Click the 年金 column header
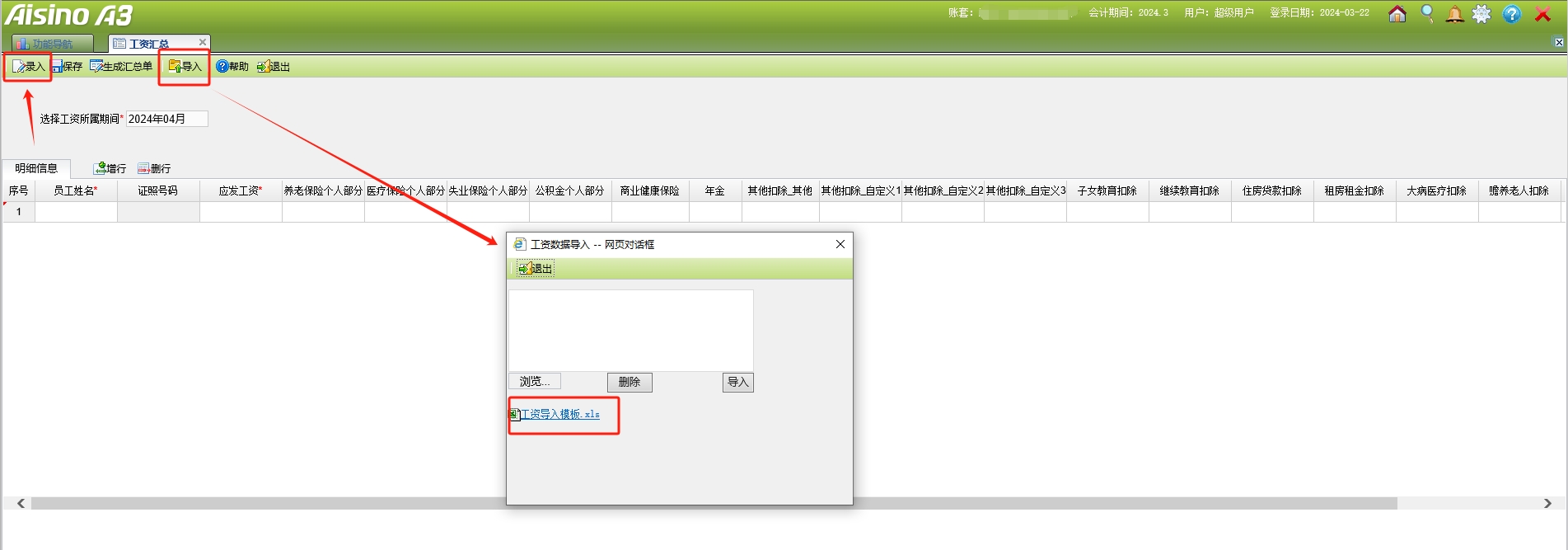This screenshot has width=1568, height=550. coord(715,190)
